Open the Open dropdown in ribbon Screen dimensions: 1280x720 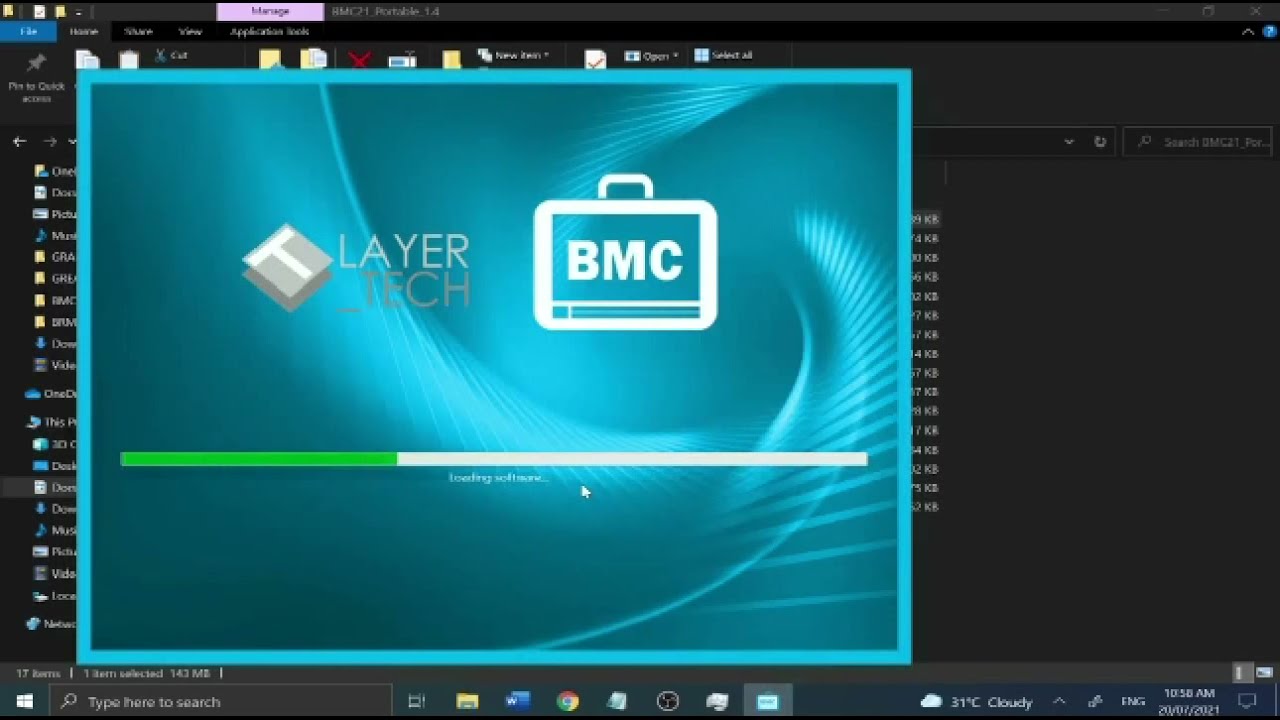(651, 56)
